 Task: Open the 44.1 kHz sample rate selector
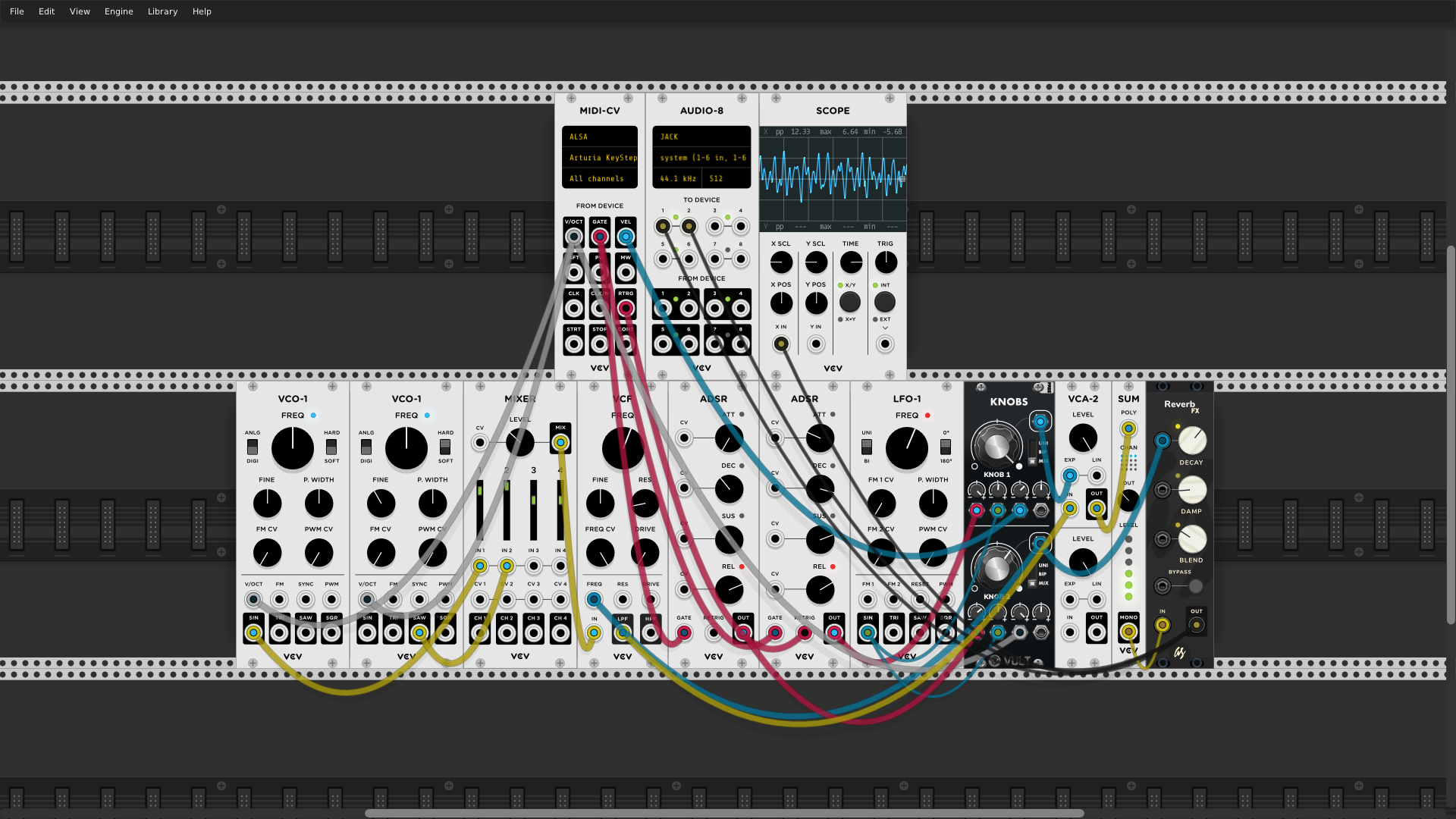(x=677, y=179)
